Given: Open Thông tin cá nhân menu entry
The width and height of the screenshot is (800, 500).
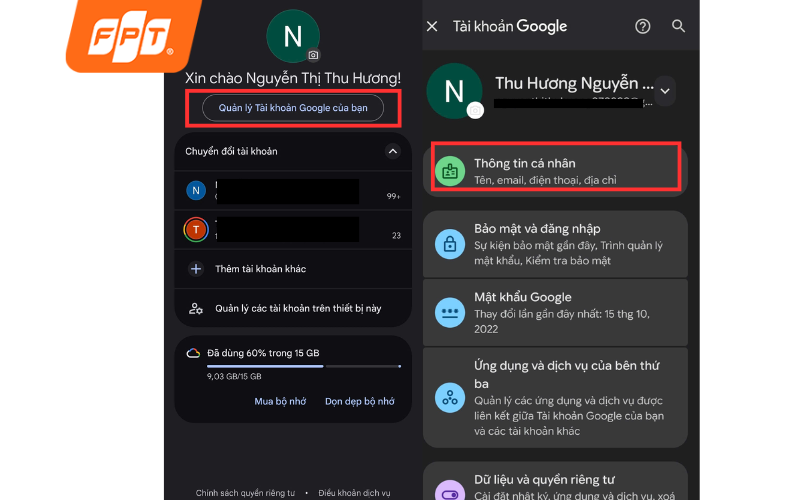Looking at the screenshot, I should click(x=555, y=170).
